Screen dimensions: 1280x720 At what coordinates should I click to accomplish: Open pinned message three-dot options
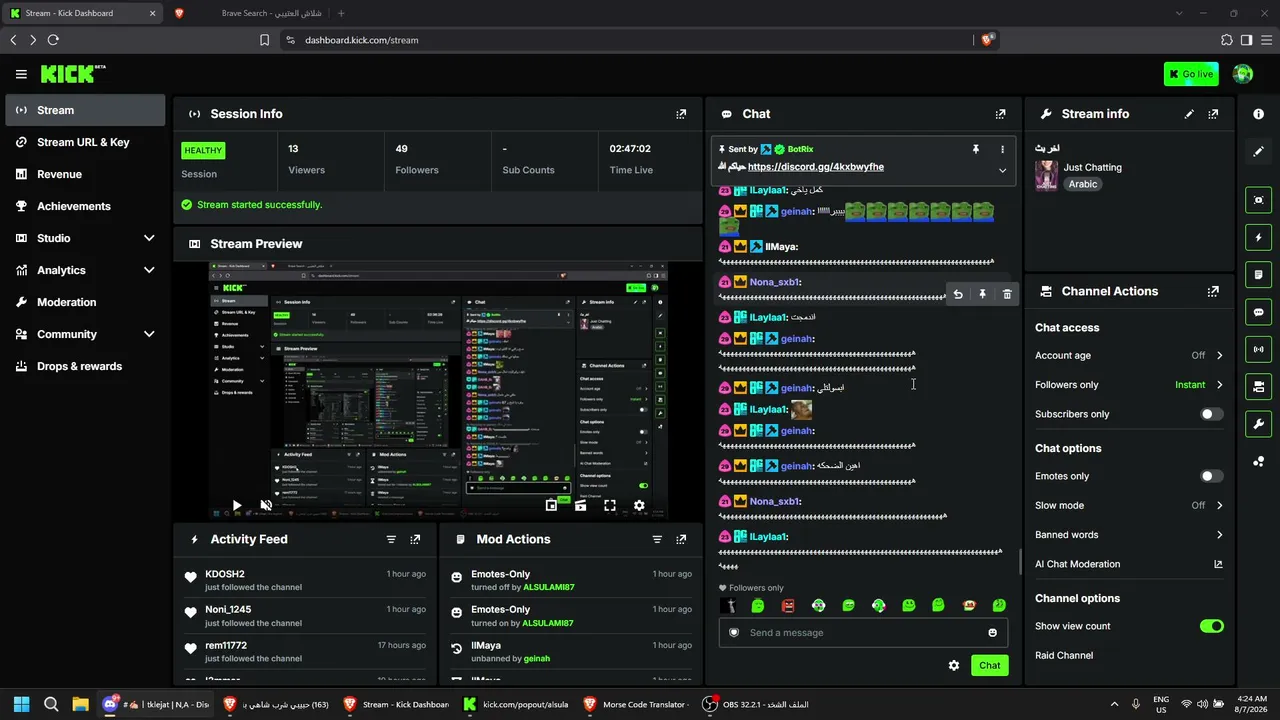click(x=1002, y=149)
